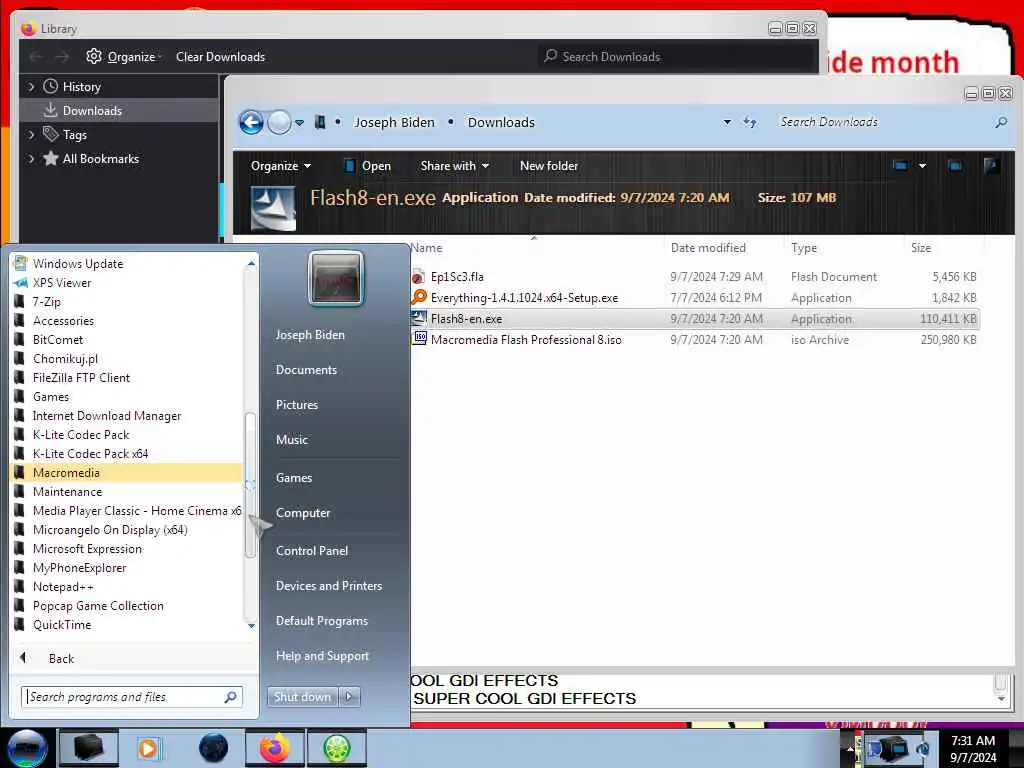1024x768 pixels.
Task: Open Control Panel from Start menu
Action: (x=312, y=551)
